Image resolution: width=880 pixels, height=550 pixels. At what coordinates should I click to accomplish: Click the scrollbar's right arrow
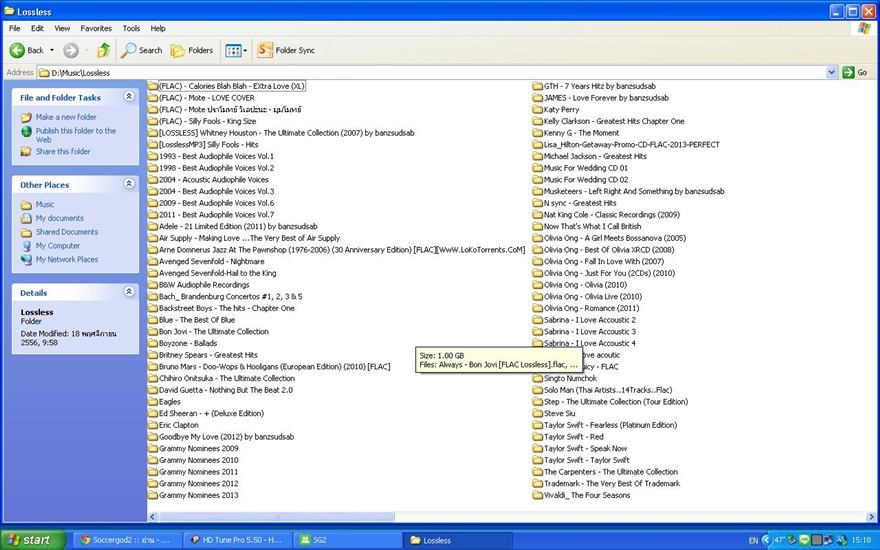tap(871, 517)
